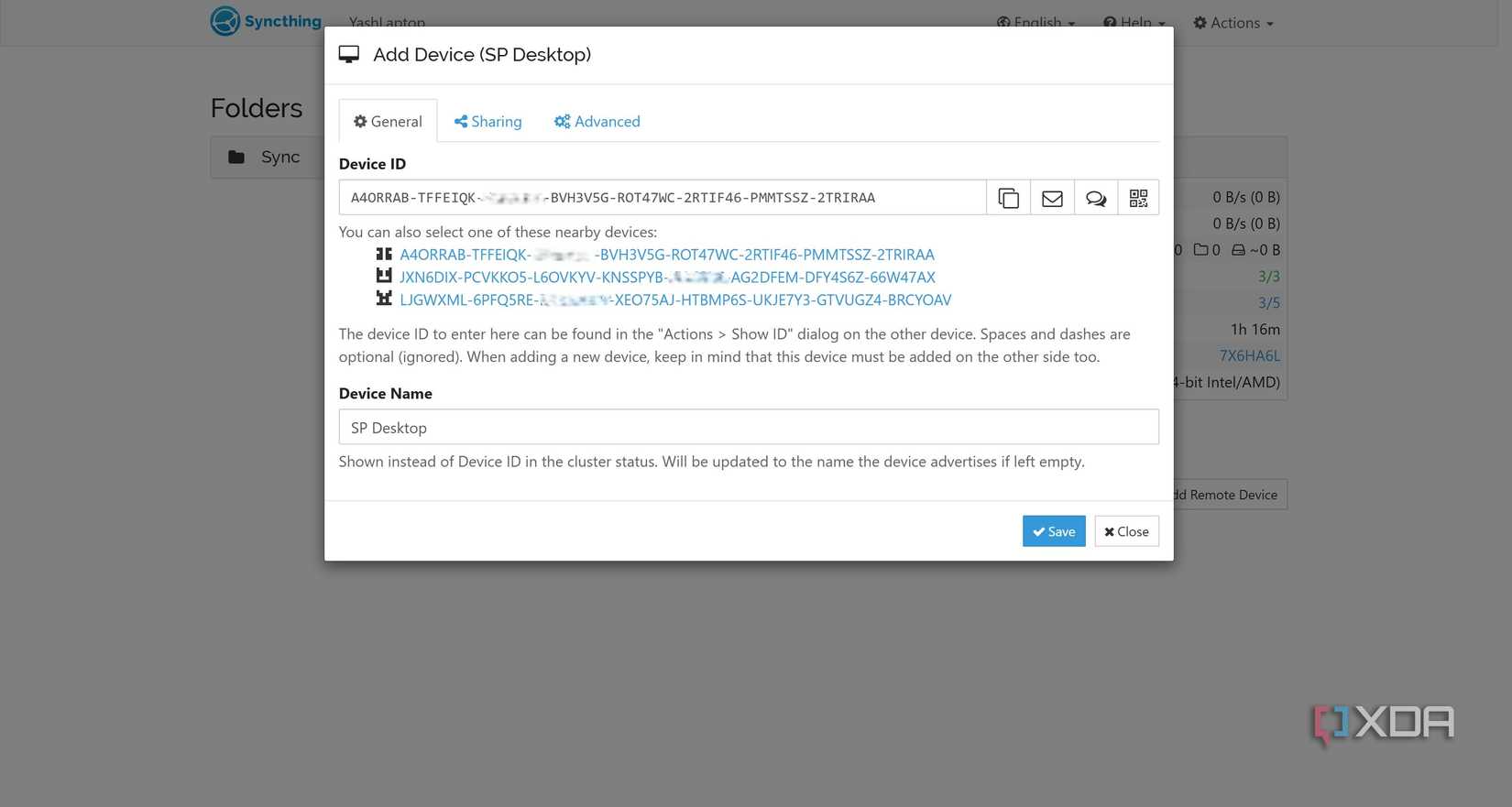This screenshot has width=1512, height=807.
Task: Open the Help dropdown menu
Action: (1134, 23)
